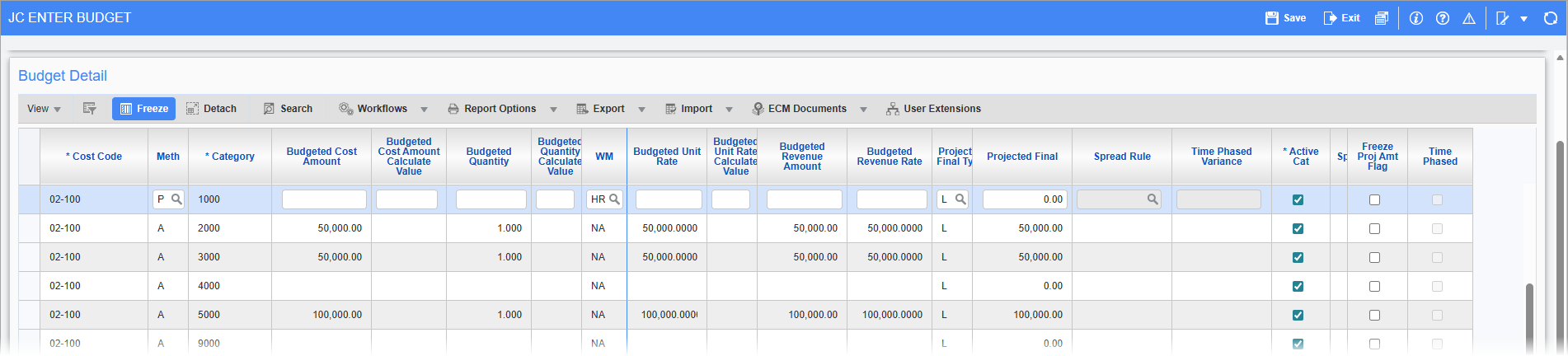
Task: Click the Budgeted Revenue Amount input in first row
Action: (x=805, y=199)
